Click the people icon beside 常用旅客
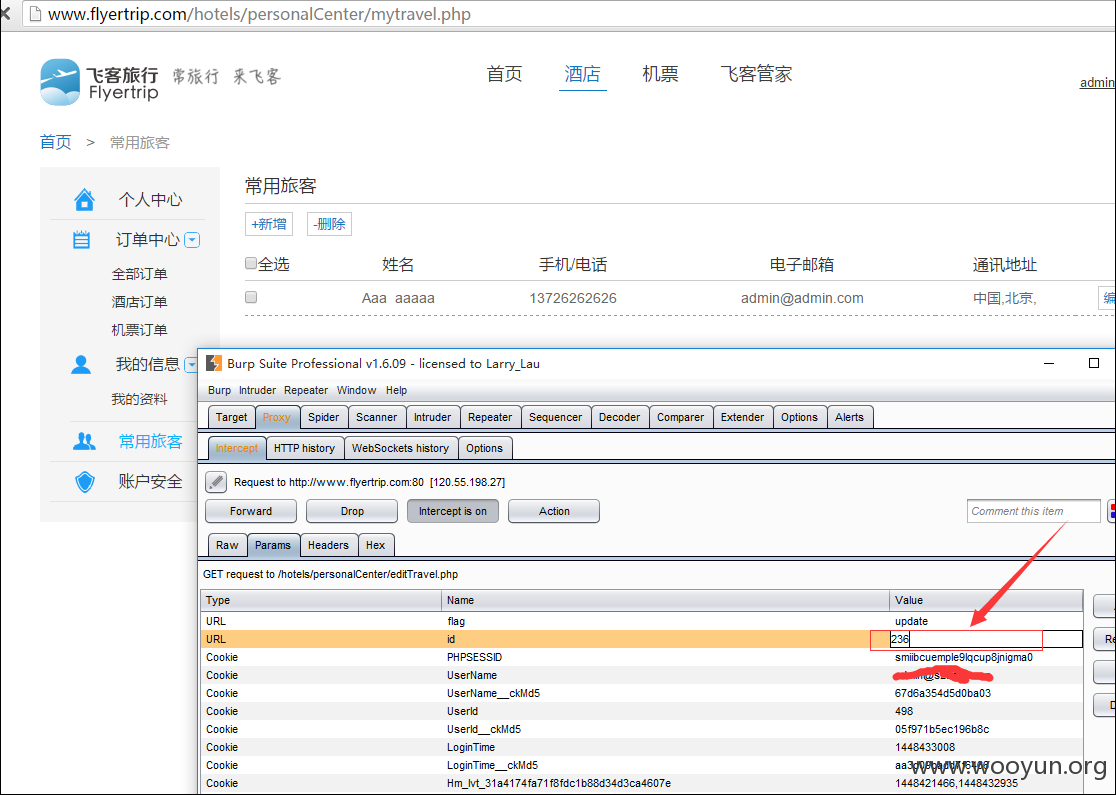The width and height of the screenshot is (1116, 795). click(84, 441)
